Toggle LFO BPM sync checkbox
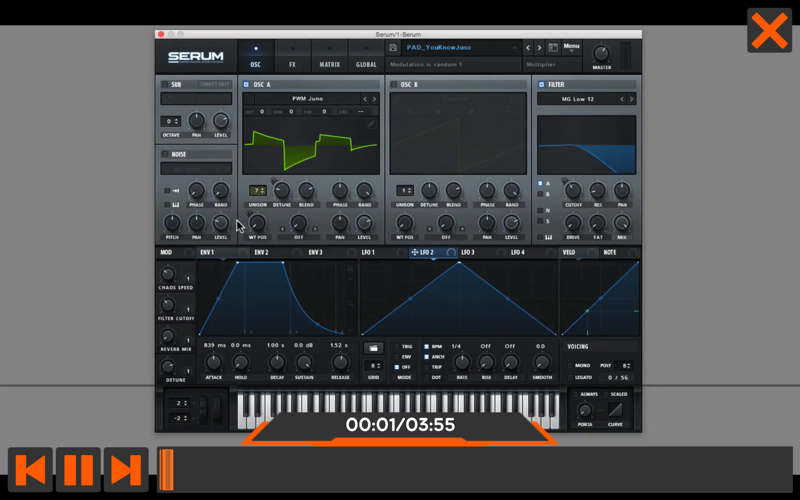The image size is (800, 500). point(427,347)
